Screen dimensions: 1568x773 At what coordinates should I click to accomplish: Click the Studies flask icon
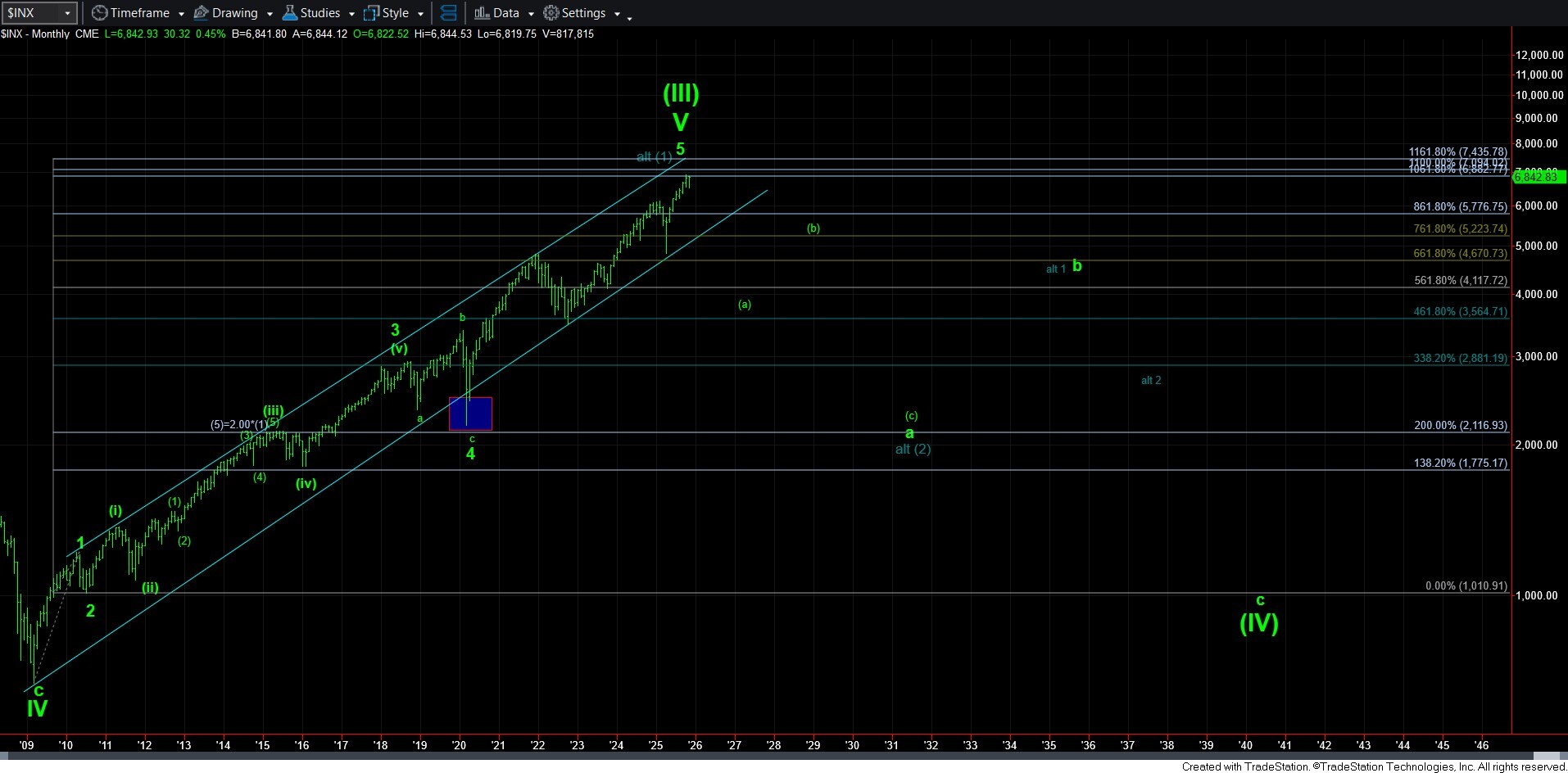tap(289, 13)
